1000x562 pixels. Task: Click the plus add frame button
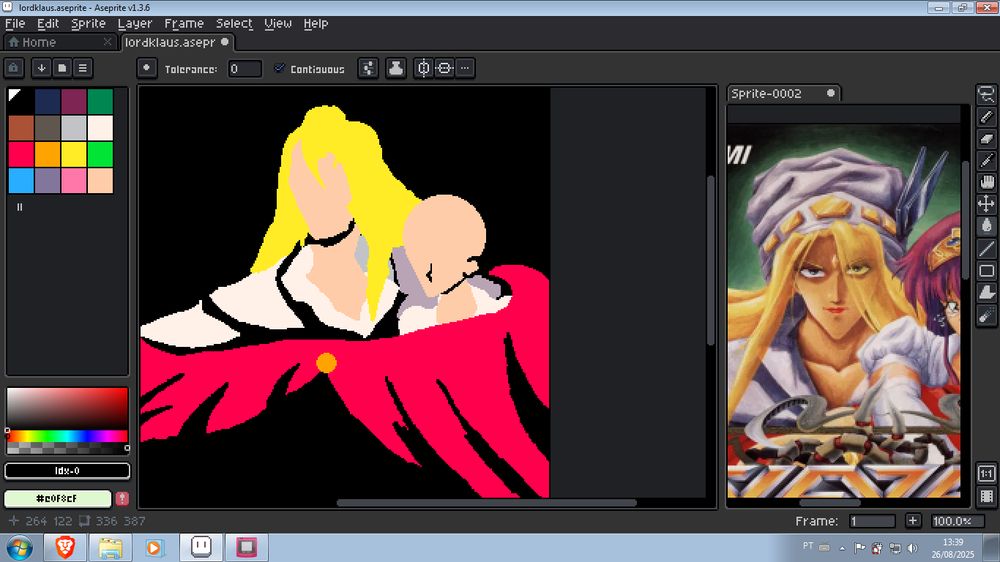tap(913, 521)
